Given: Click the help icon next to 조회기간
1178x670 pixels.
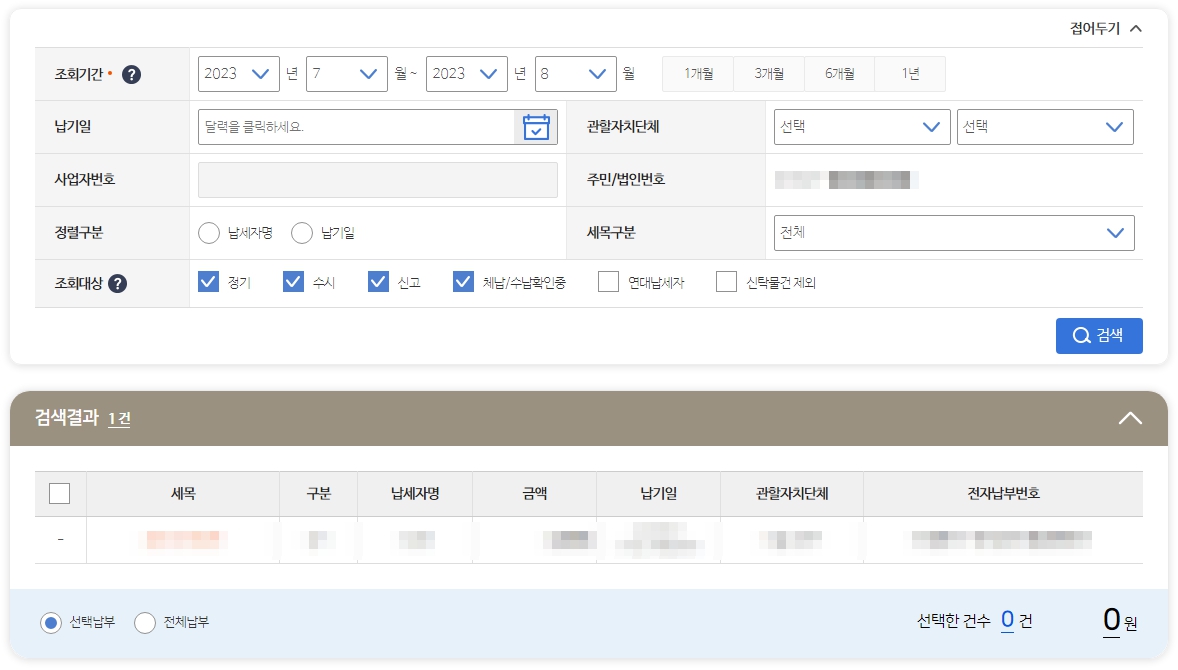Looking at the screenshot, I should [x=129, y=73].
